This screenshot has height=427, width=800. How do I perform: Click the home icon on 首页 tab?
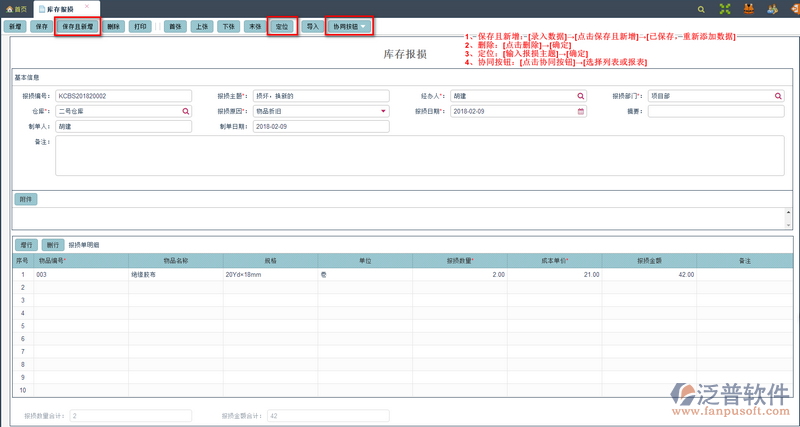[8, 8]
